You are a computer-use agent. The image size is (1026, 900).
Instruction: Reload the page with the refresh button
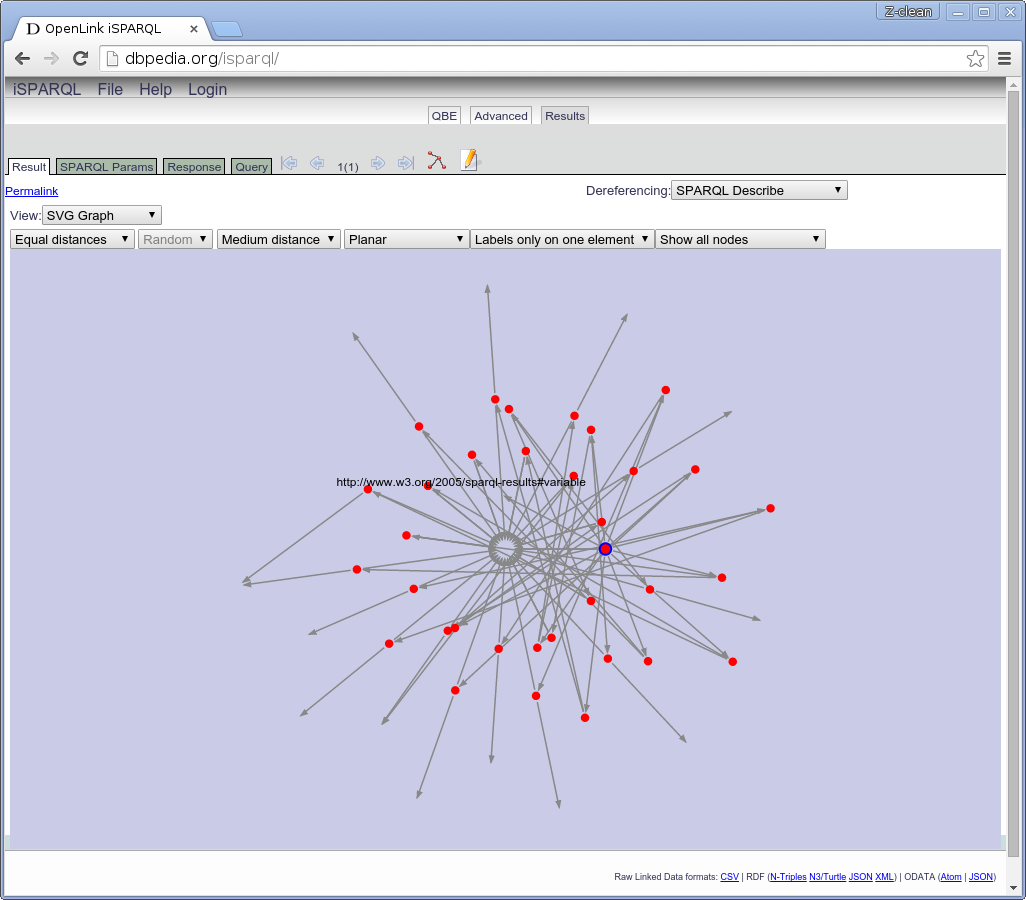coord(80,58)
